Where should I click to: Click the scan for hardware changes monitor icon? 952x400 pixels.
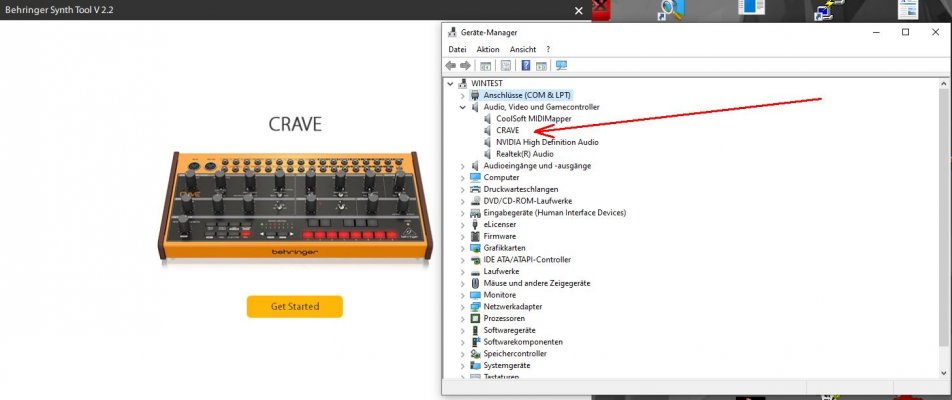point(561,66)
